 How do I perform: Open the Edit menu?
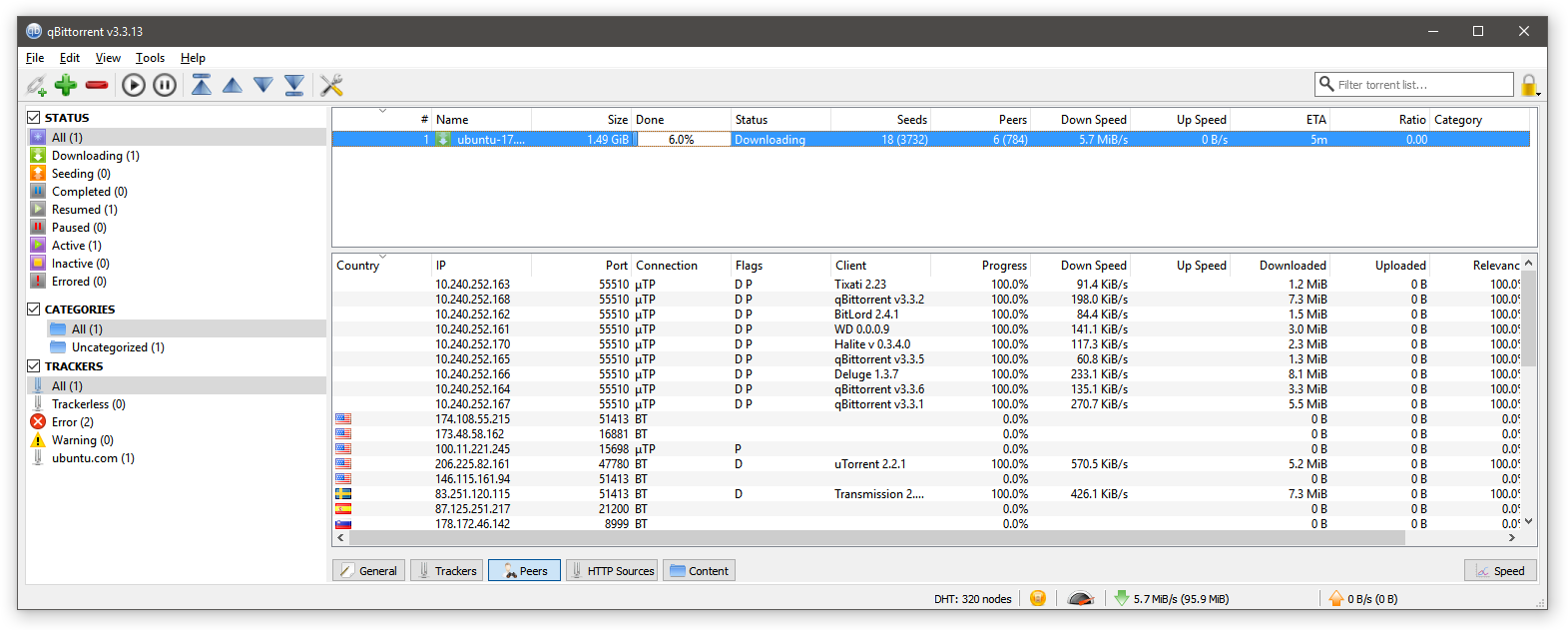pyautogui.click(x=70, y=58)
